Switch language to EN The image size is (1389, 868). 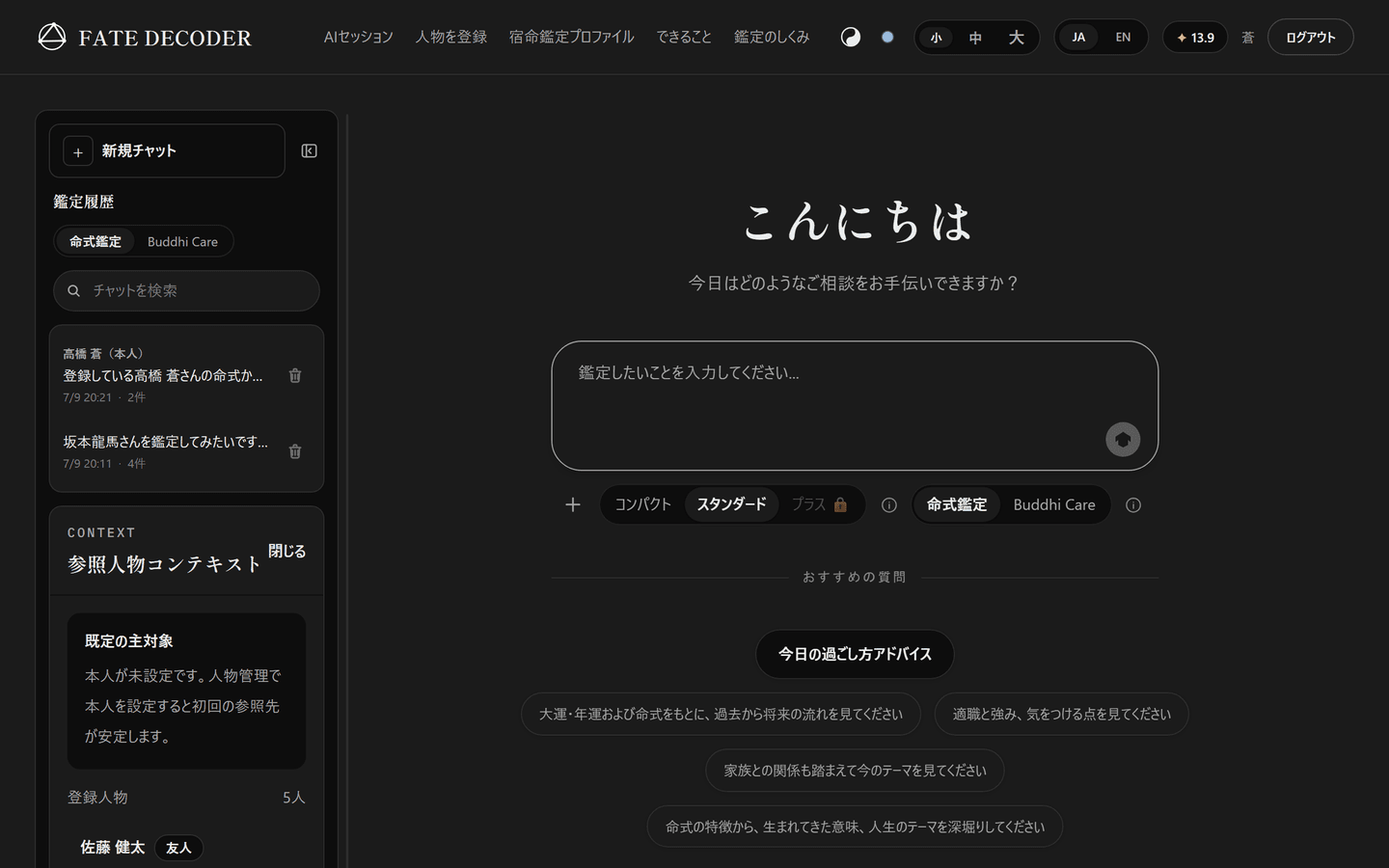click(1123, 38)
